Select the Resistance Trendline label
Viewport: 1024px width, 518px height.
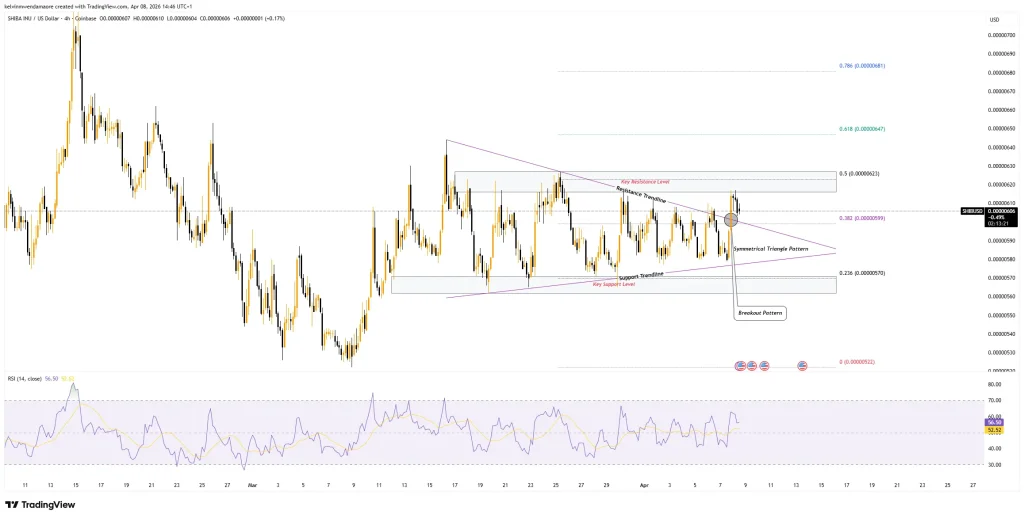click(641, 195)
